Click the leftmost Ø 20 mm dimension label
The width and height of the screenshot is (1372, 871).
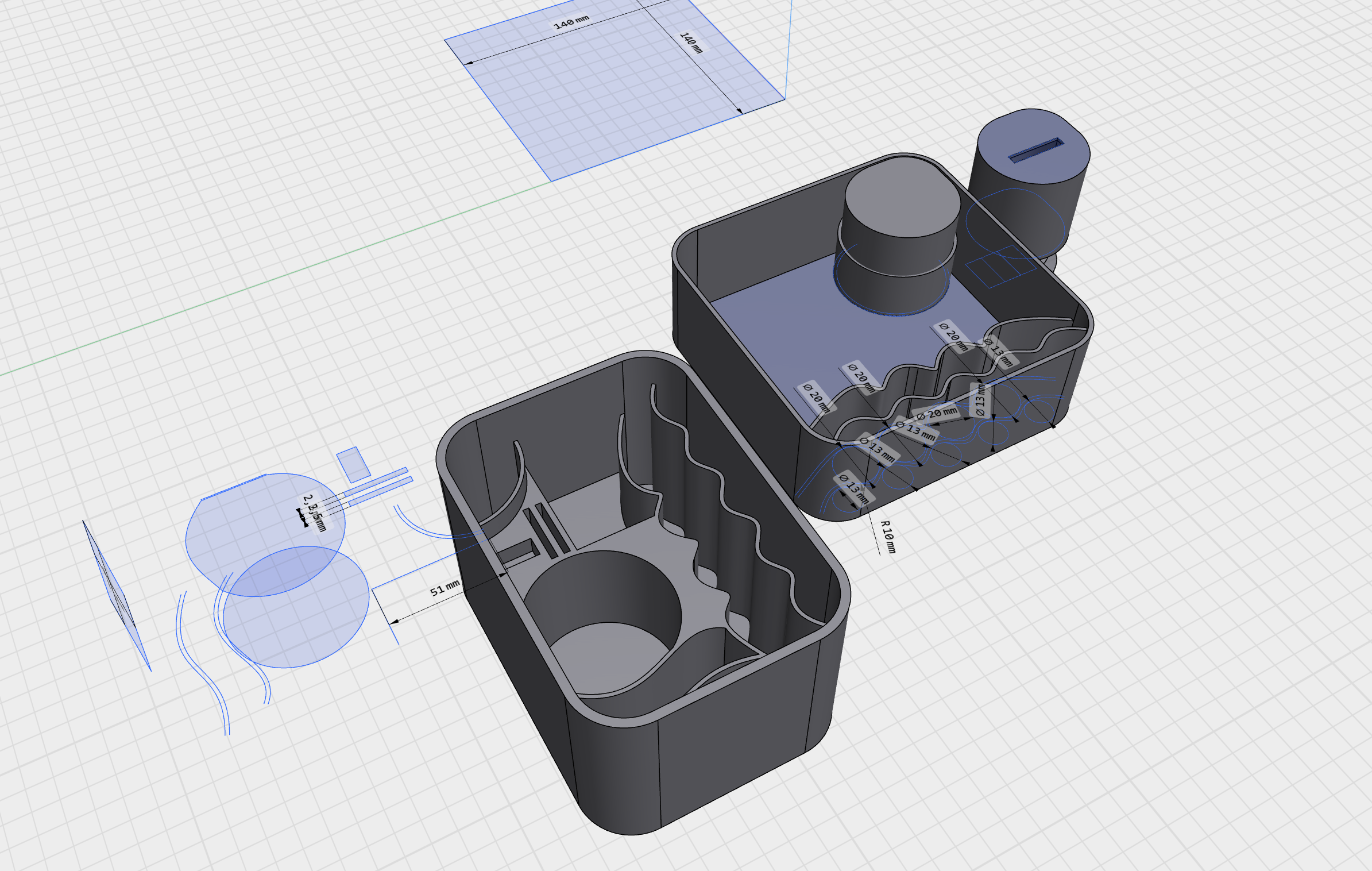tap(816, 397)
